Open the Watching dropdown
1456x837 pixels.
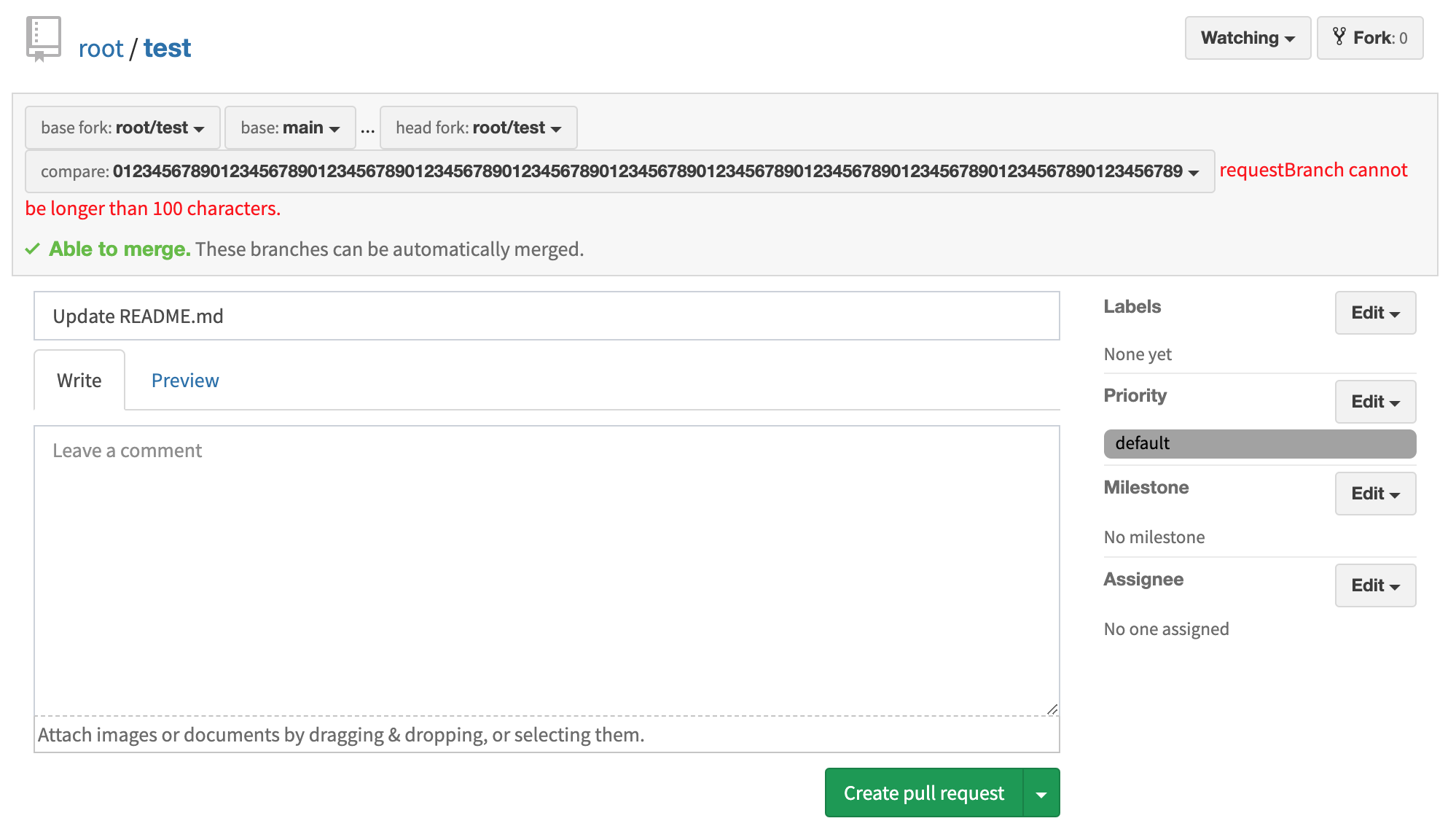(x=1248, y=38)
